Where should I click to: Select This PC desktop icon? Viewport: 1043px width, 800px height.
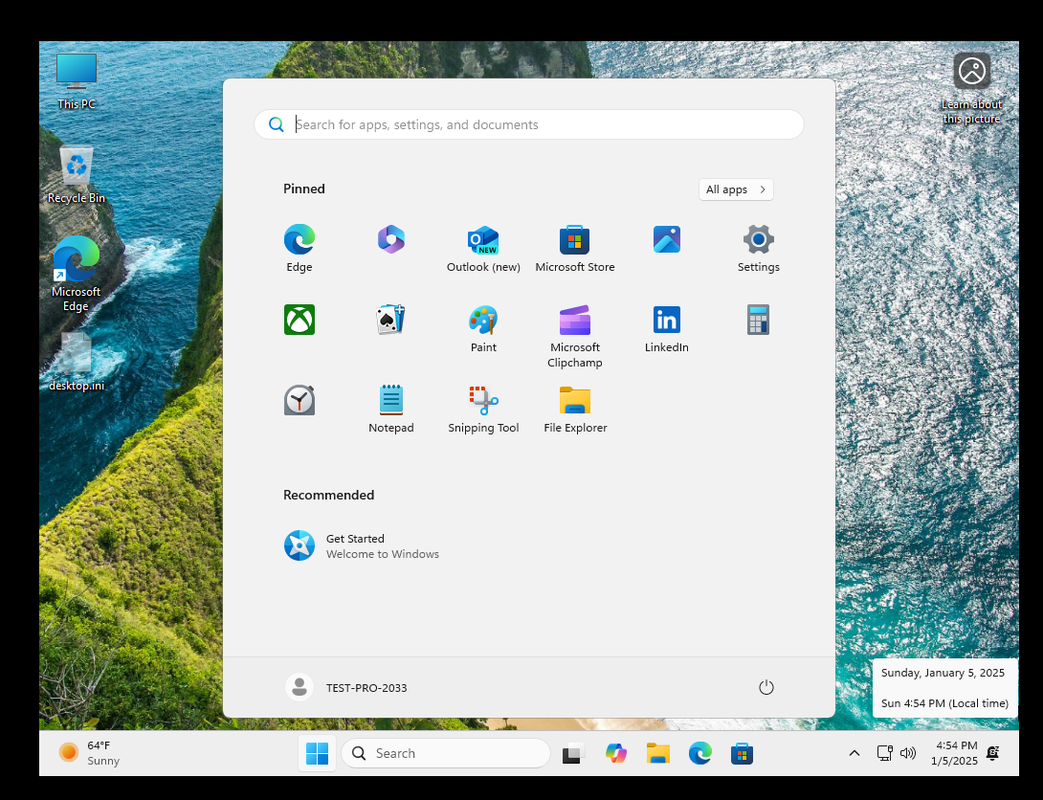tap(76, 81)
